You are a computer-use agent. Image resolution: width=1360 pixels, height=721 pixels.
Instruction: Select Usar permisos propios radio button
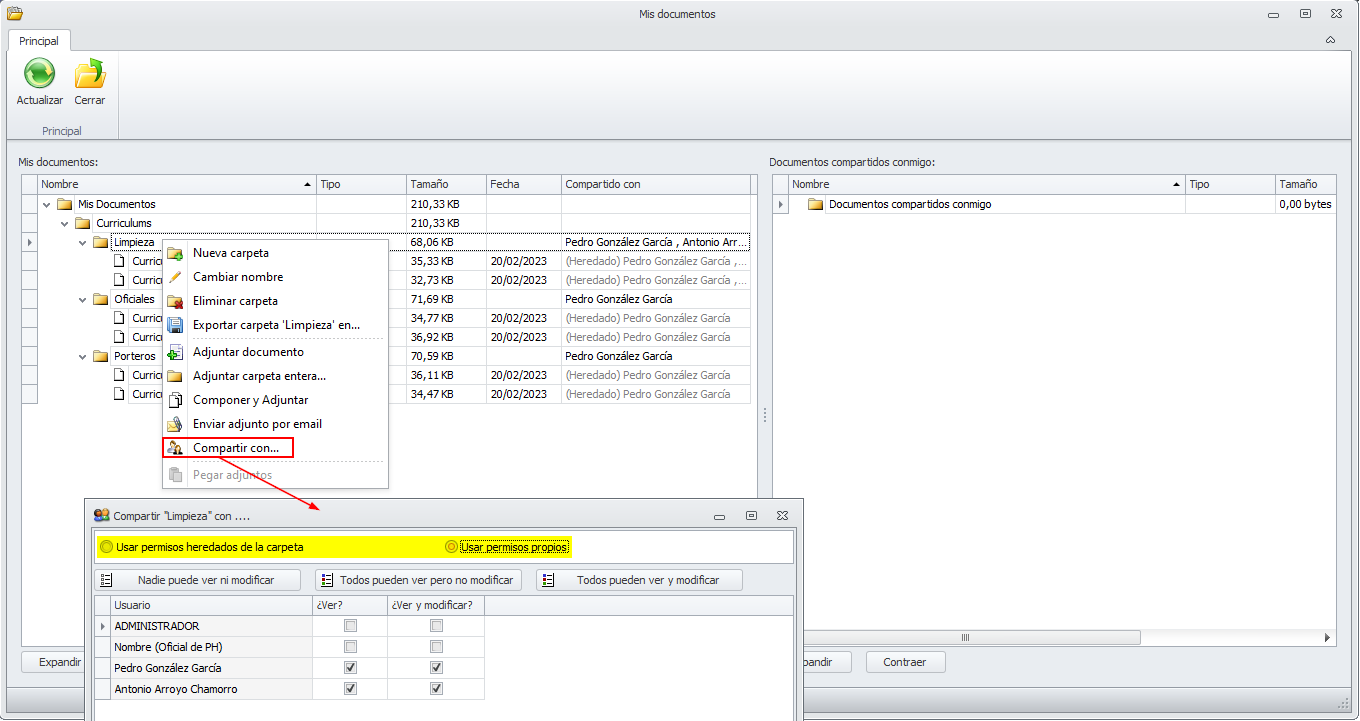click(x=452, y=547)
